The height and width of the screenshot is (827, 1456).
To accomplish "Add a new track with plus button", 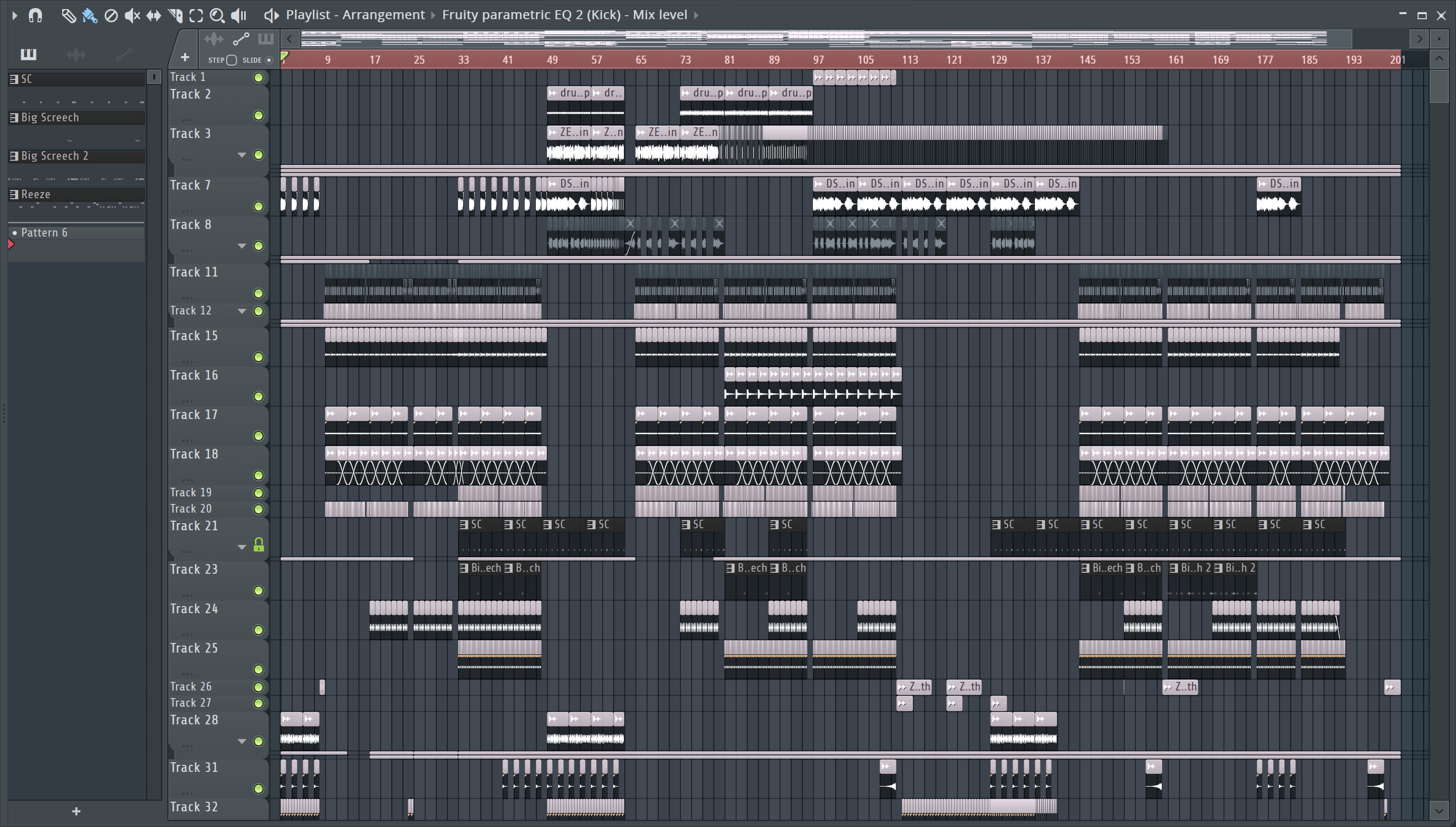I will (x=185, y=57).
